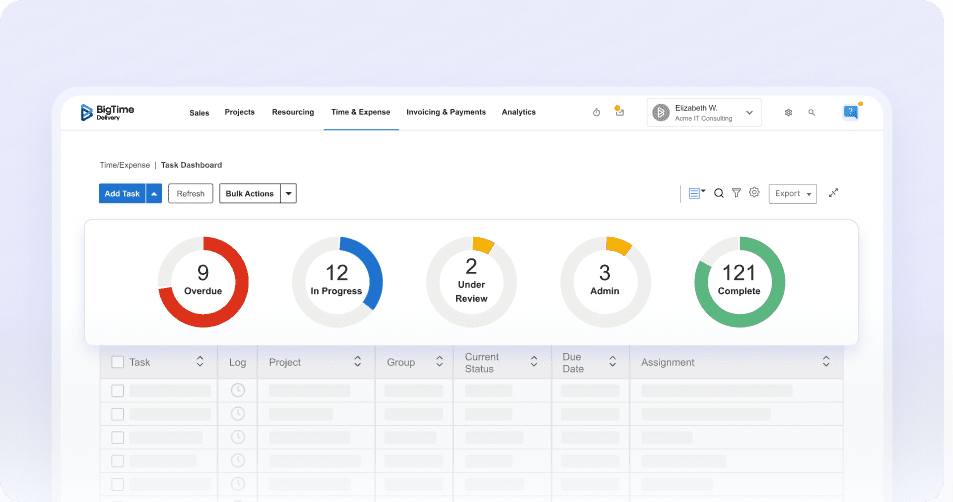The height and width of the screenshot is (502, 953).
Task: Select the red Overdue donut chart
Action: 203,281
